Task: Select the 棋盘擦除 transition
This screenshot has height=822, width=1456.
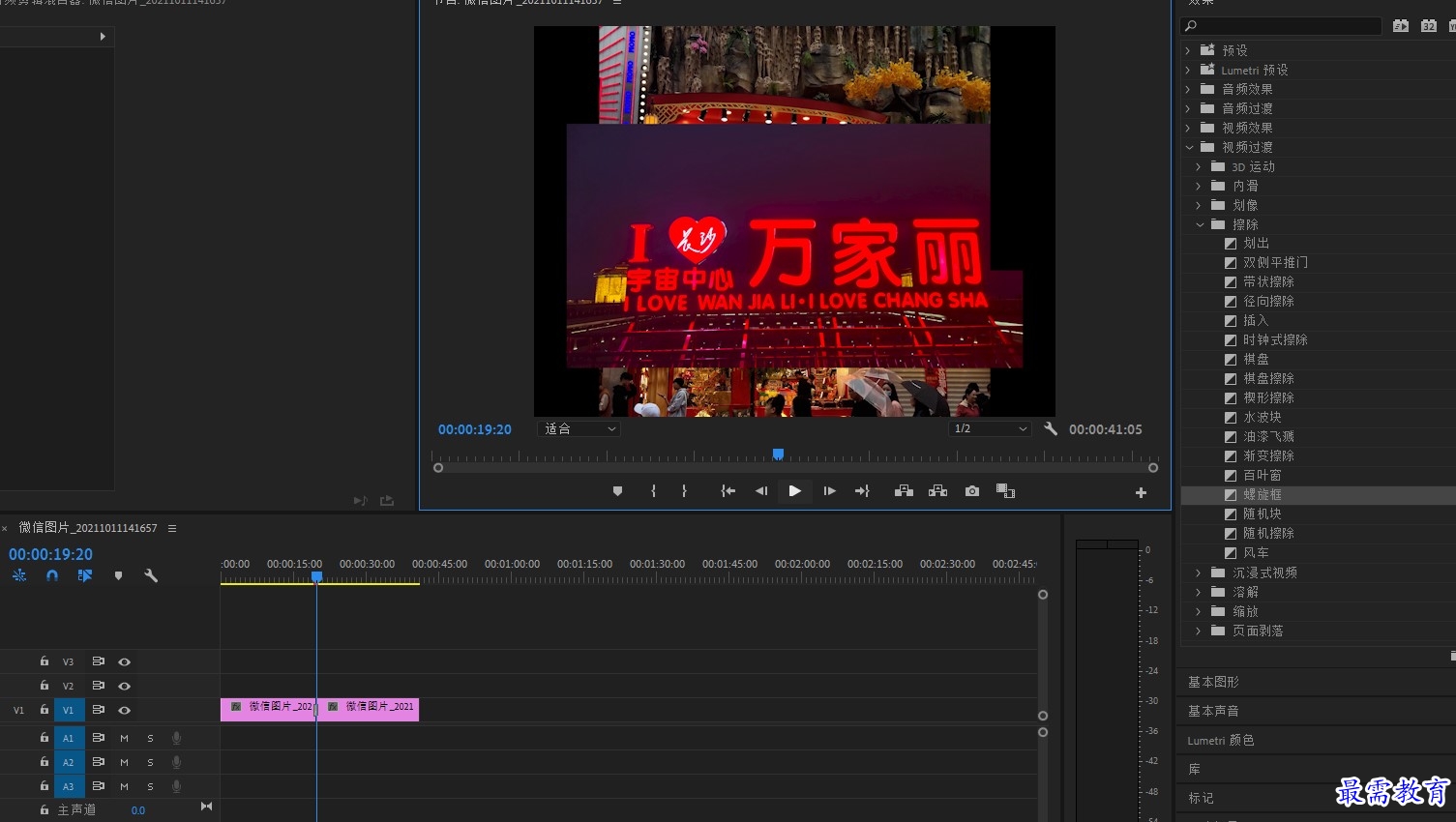Action: (x=1268, y=378)
